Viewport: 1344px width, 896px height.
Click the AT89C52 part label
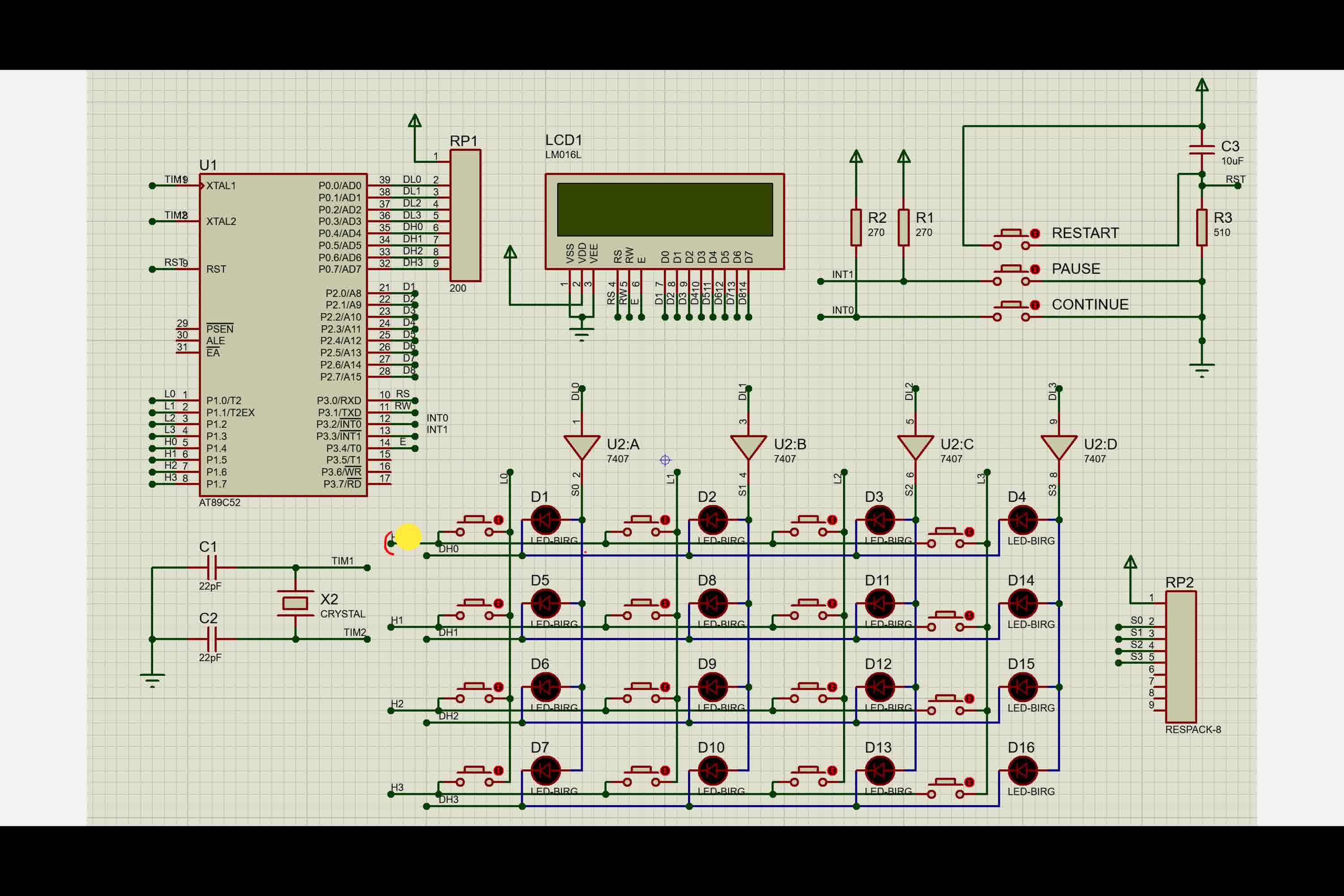pyautogui.click(x=220, y=503)
